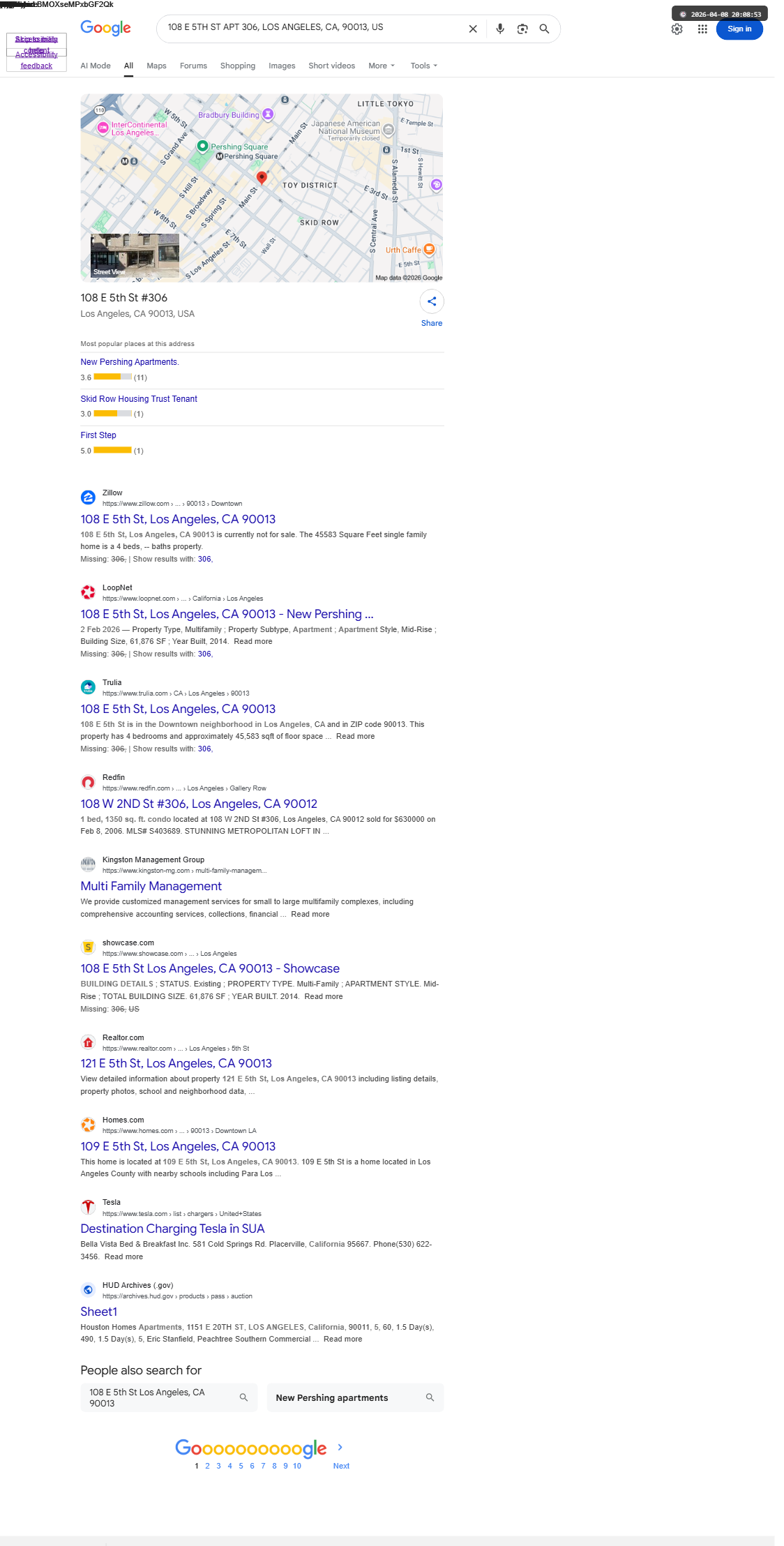The image size is (784, 1546).
Task: Open Google Lens image search icon
Action: (x=522, y=29)
